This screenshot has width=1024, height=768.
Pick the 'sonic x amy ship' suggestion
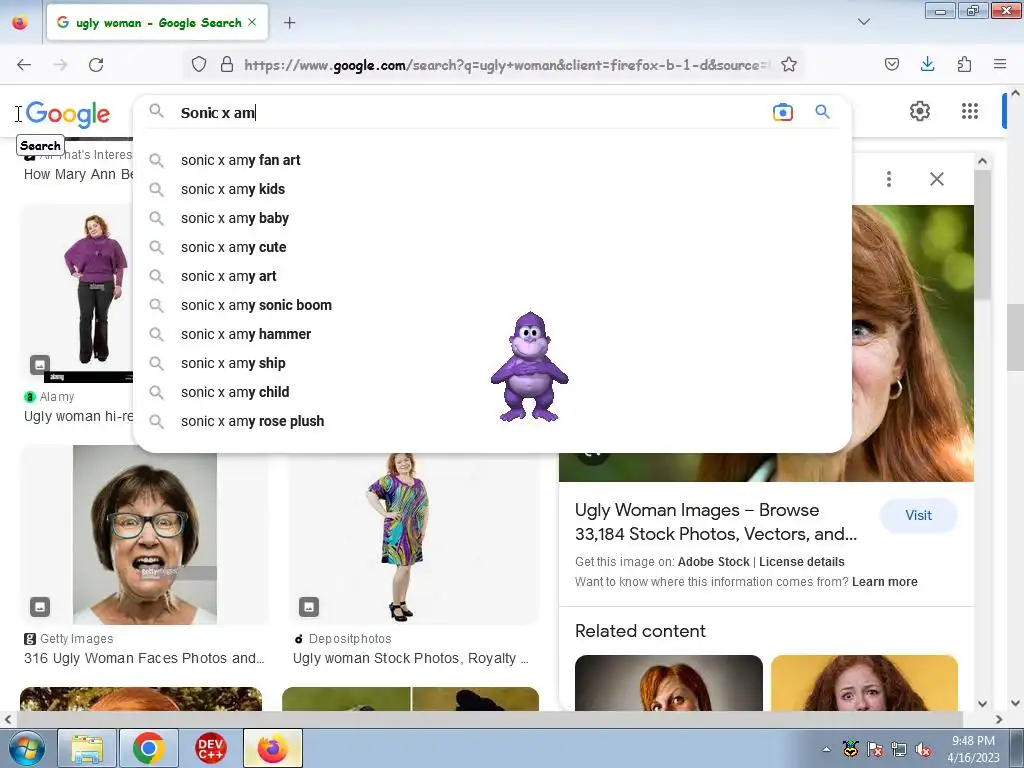[x=492, y=363]
